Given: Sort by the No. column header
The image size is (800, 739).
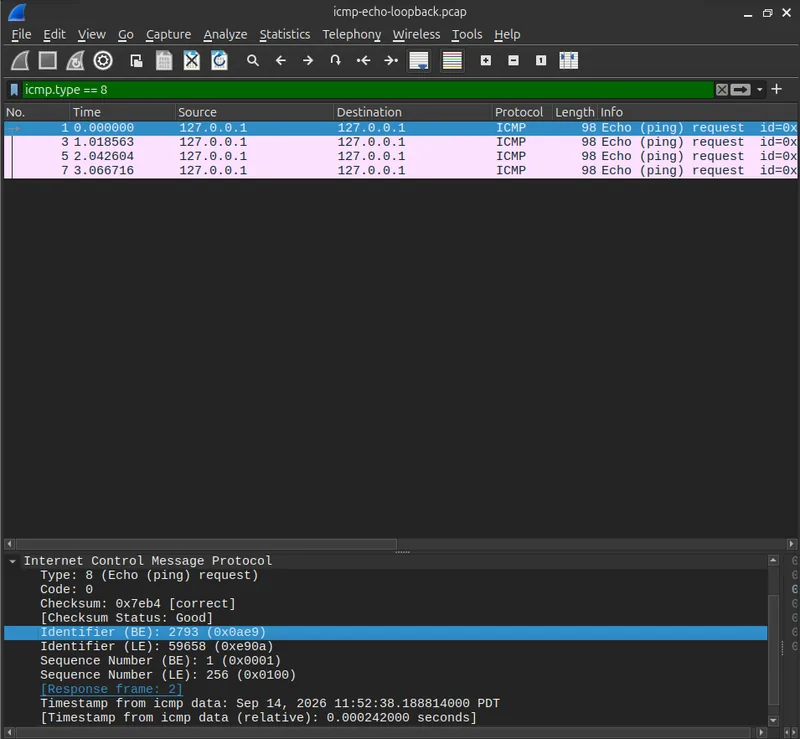Looking at the screenshot, I should (36, 112).
